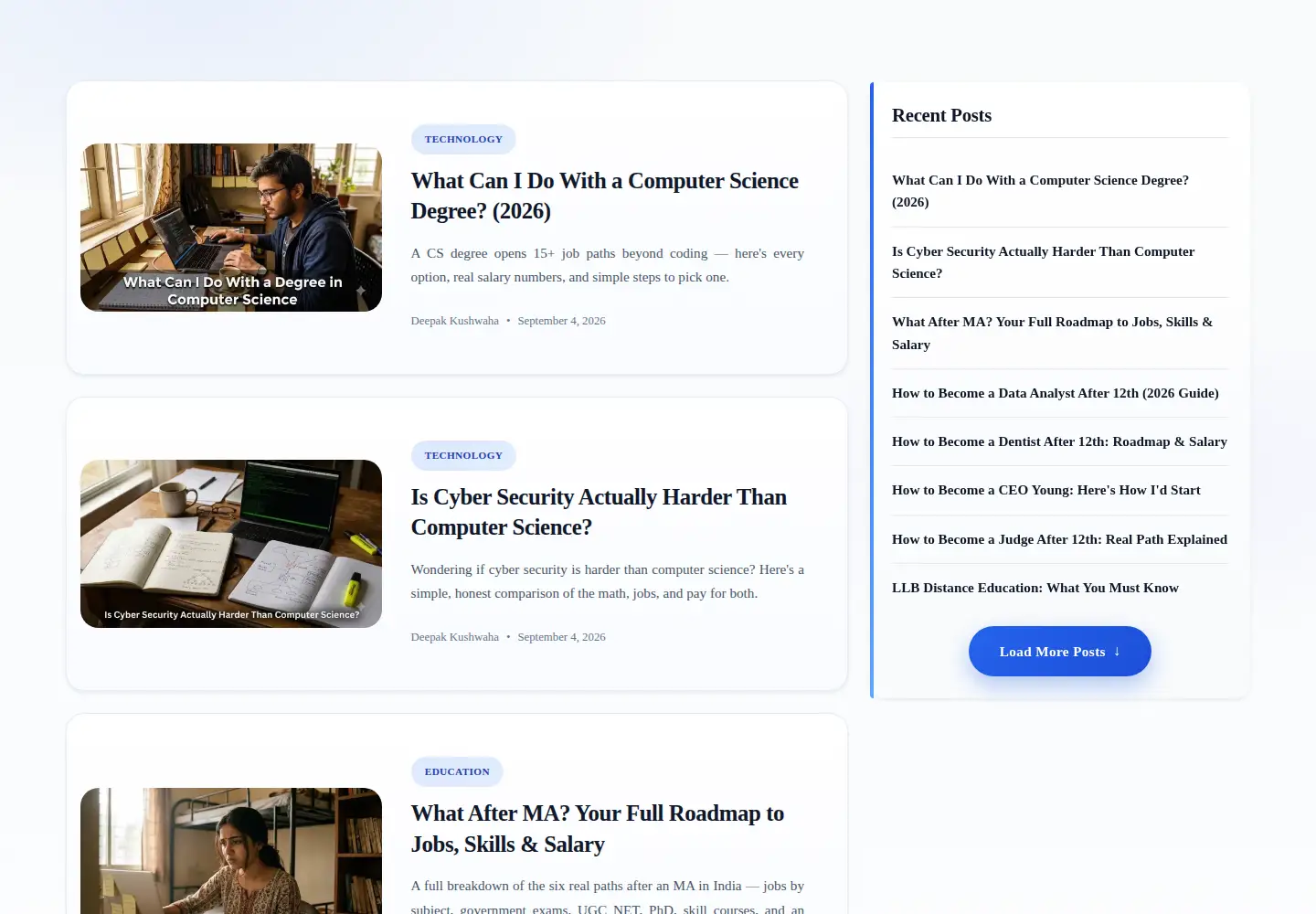
Task: Open recent post 'How to Become a Judge After 12th'
Action: [x=1059, y=539]
